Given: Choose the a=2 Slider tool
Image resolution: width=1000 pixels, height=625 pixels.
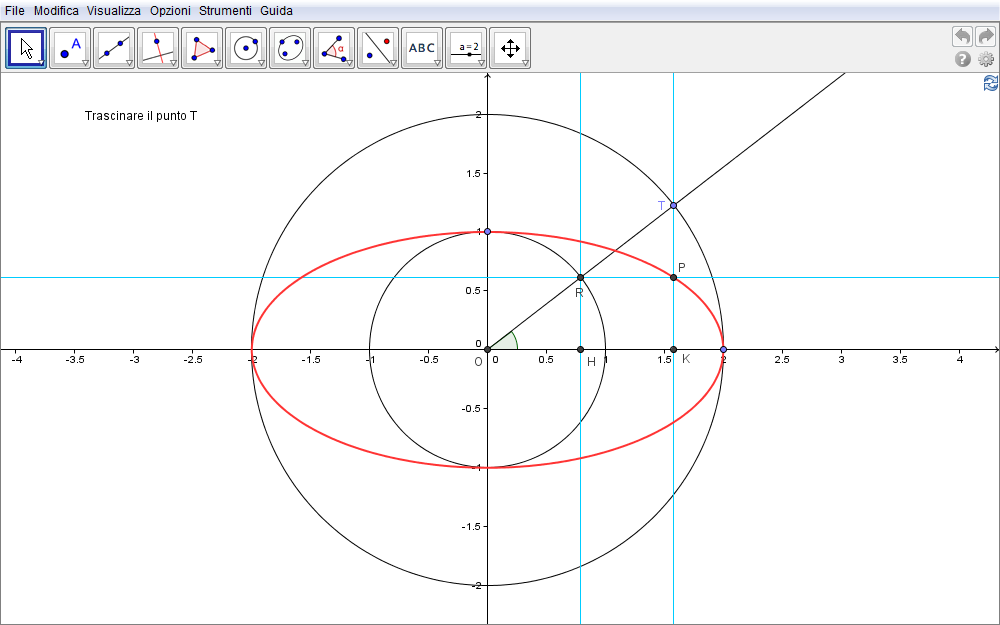Looking at the screenshot, I should [x=465, y=47].
